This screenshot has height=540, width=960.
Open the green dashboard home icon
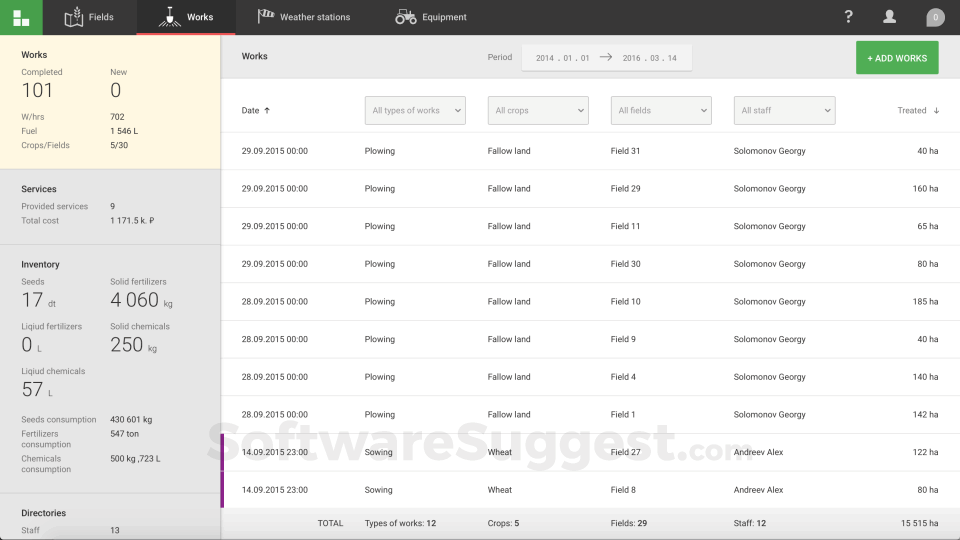click(21, 17)
